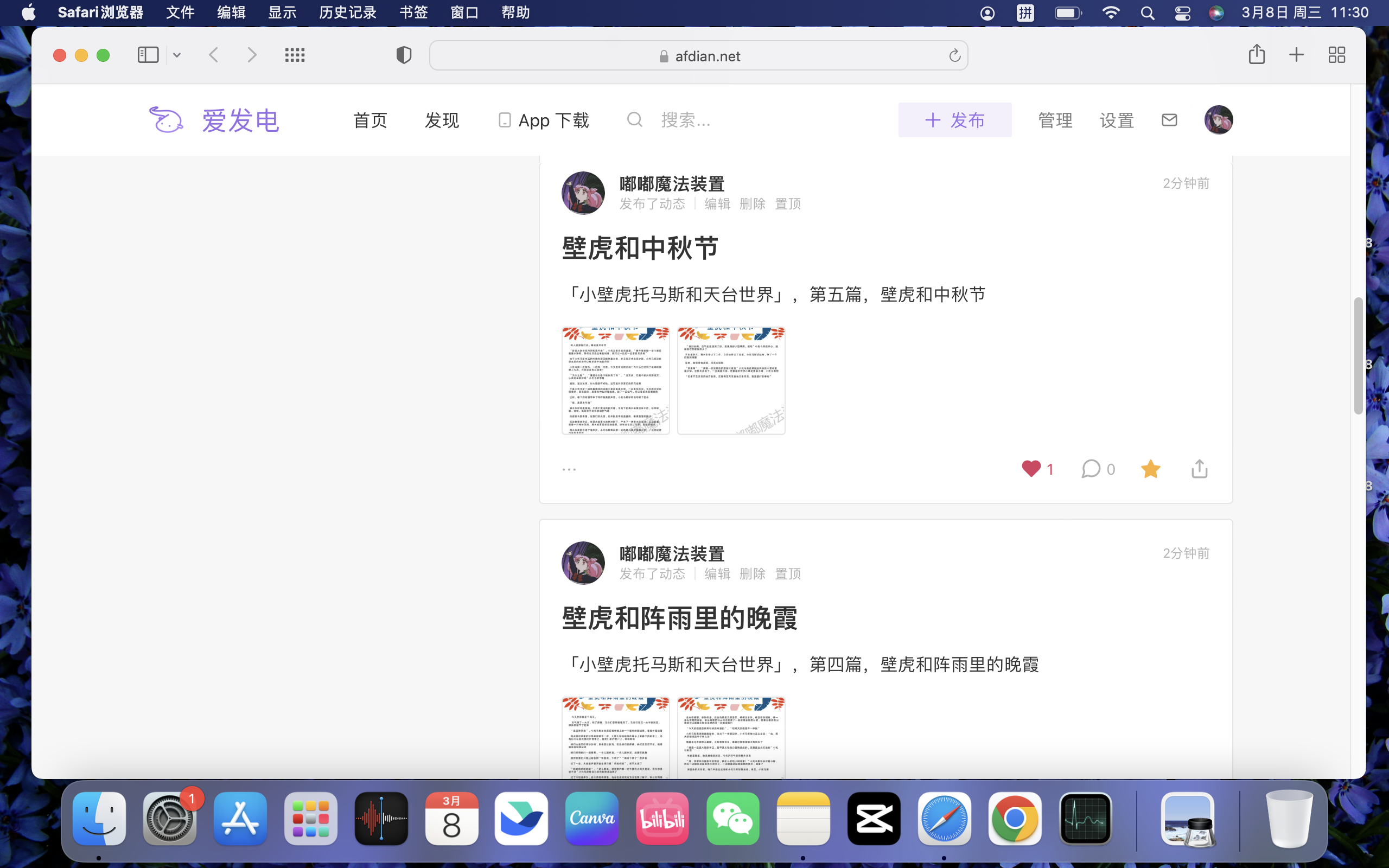
Task: Open the user avatar menu in header
Action: tap(1218, 119)
